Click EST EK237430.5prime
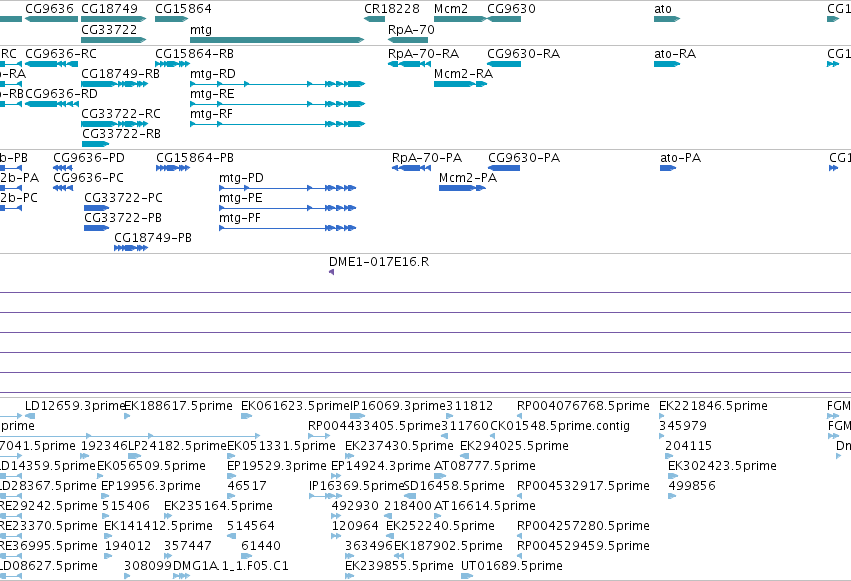This screenshot has height=581, width=851. 399,446
